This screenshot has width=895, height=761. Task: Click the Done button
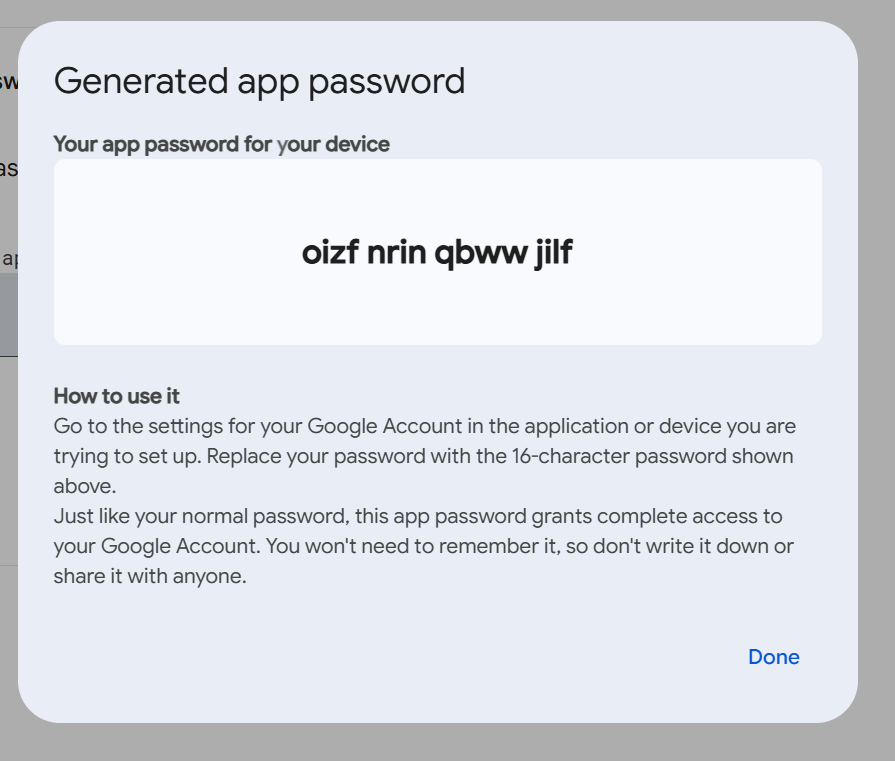(773, 657)
